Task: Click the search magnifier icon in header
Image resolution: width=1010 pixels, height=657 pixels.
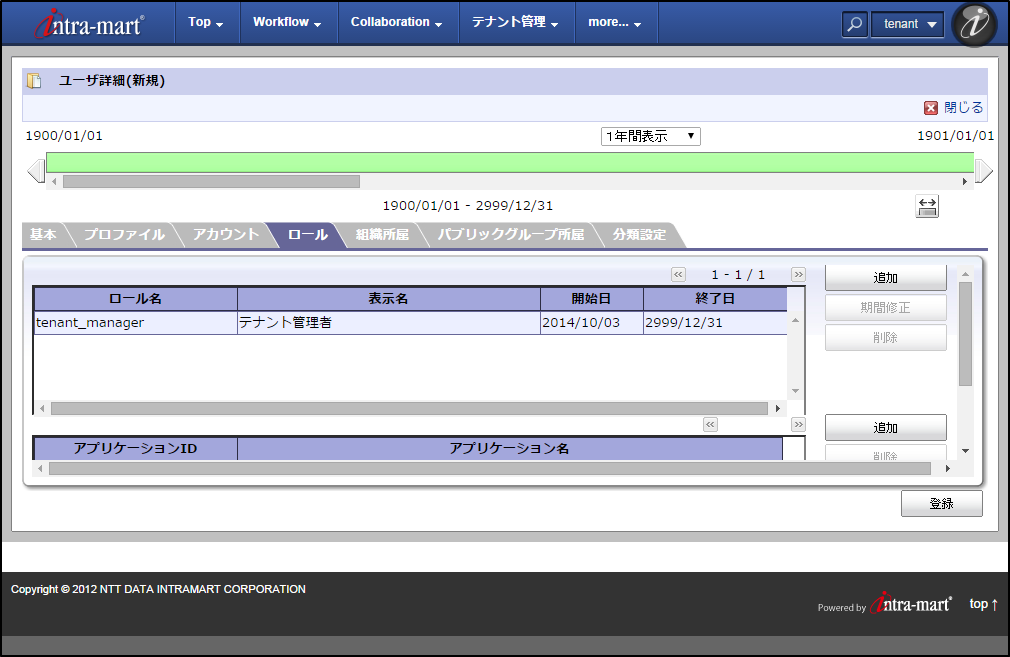Action: [x=854, y=24]
